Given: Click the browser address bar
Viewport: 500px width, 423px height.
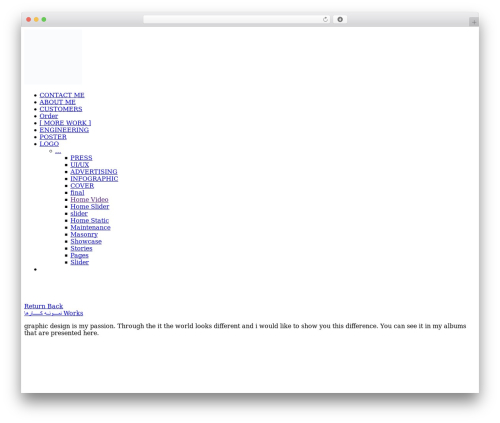Looking at the screenshot, I should coord(237,19).
